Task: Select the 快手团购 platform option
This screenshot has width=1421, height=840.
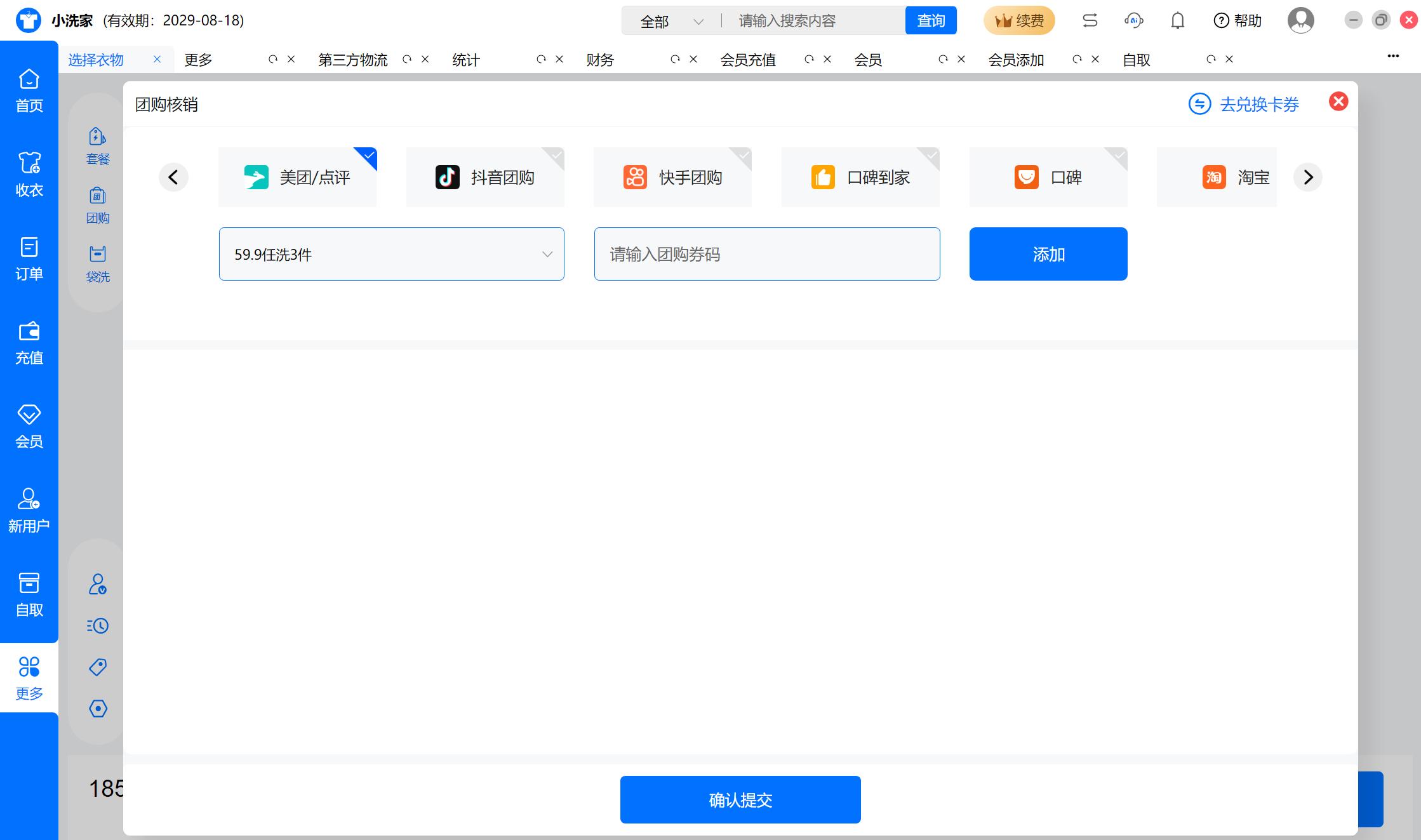Action: click(672, 177)
